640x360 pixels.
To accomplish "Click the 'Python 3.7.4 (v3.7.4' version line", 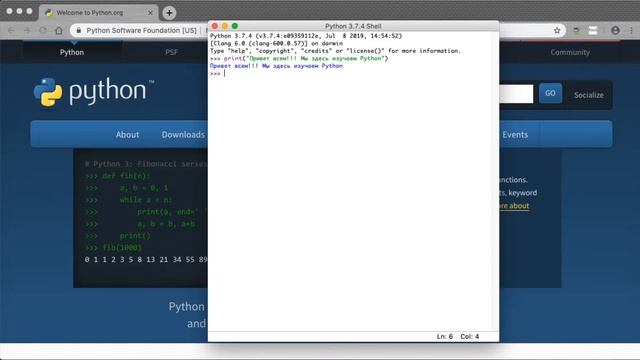I will 306,36.
